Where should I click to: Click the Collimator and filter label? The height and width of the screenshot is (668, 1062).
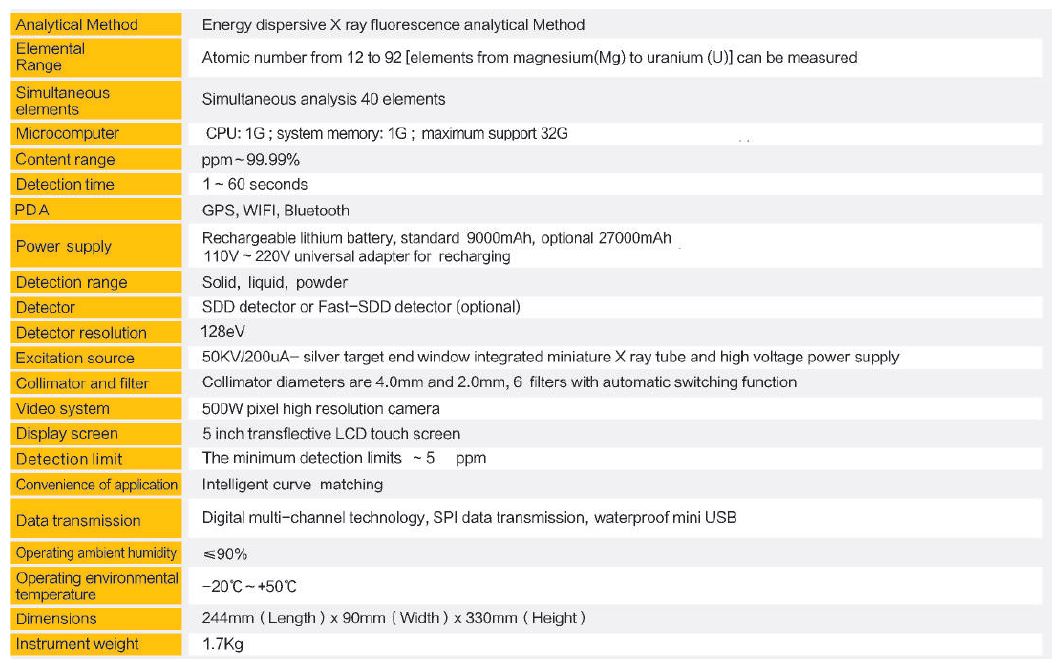[x=82, y=383]
